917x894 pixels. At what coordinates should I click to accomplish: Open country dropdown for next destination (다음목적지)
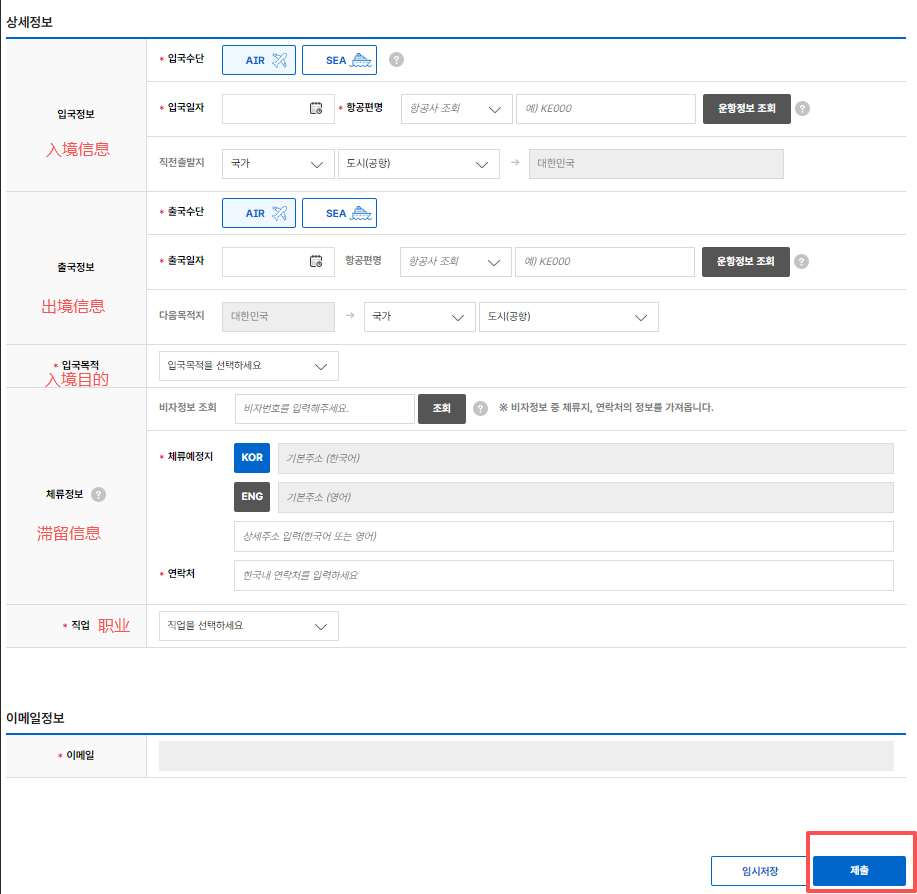[x=419, y=317]
